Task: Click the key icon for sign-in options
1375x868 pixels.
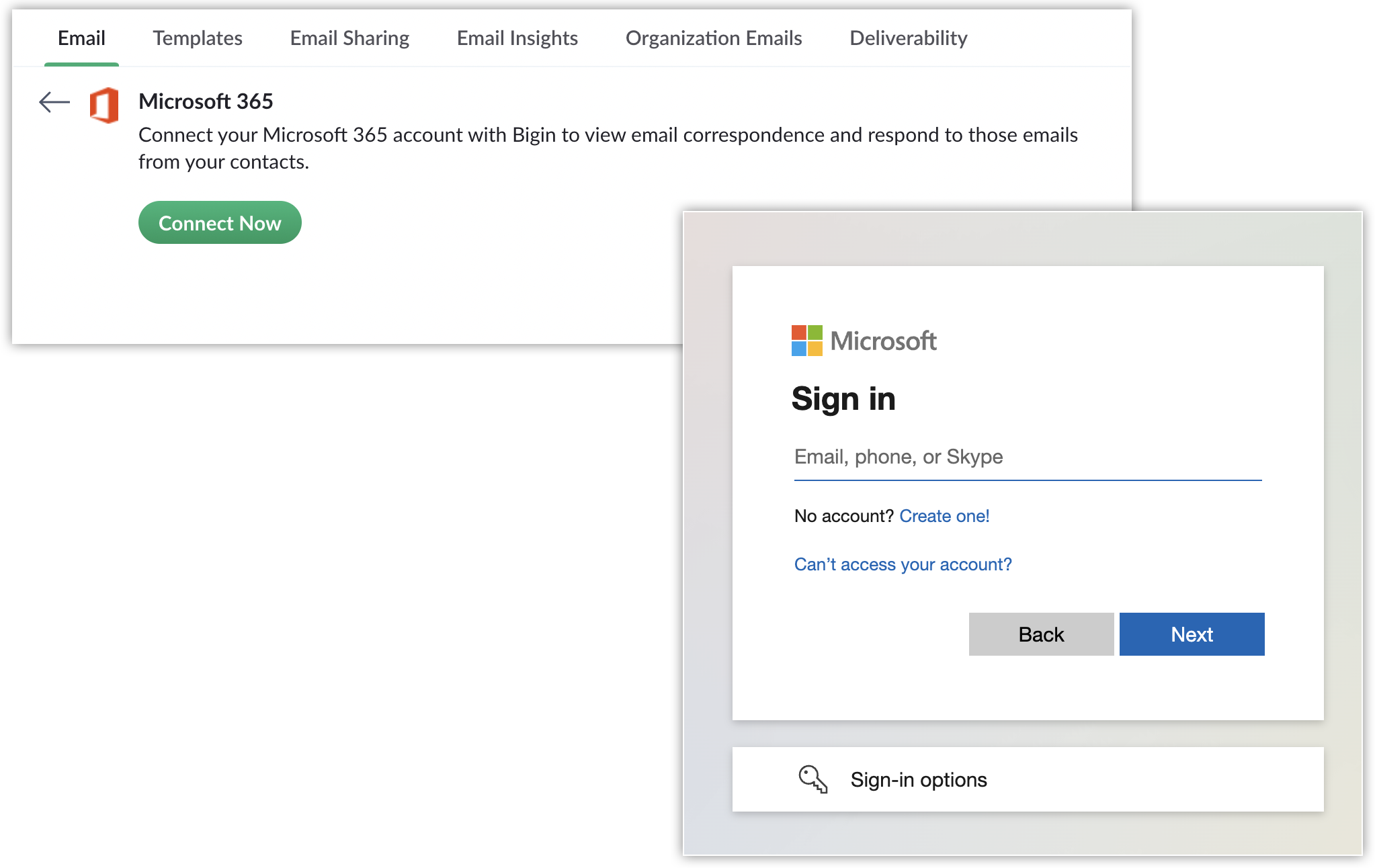Action: coord(812,779)
